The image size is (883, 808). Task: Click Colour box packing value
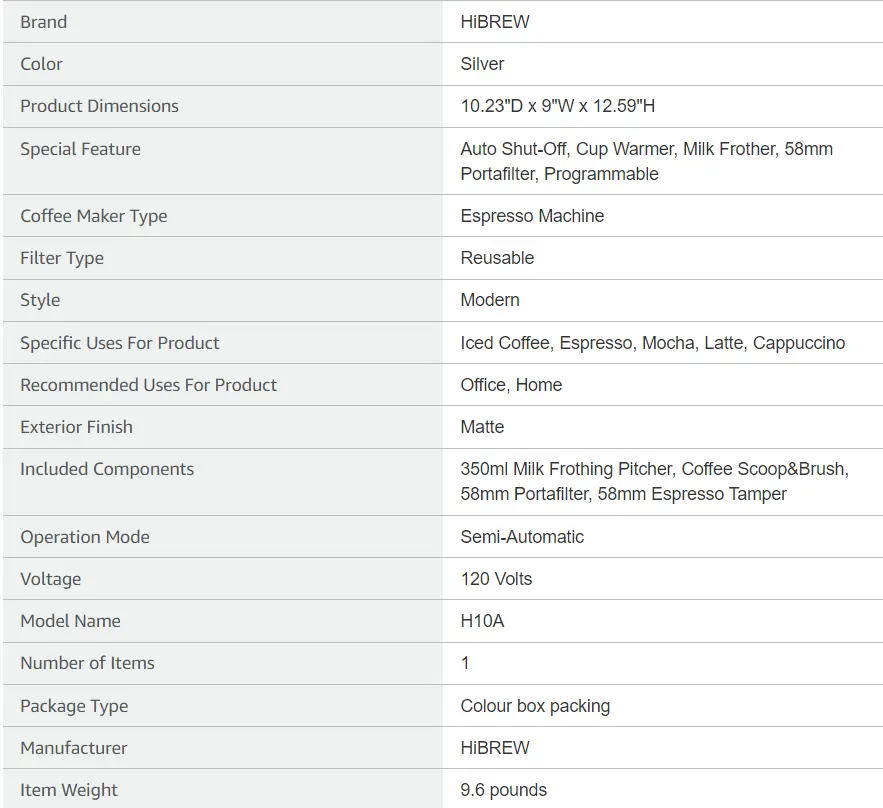pos(535,706)
